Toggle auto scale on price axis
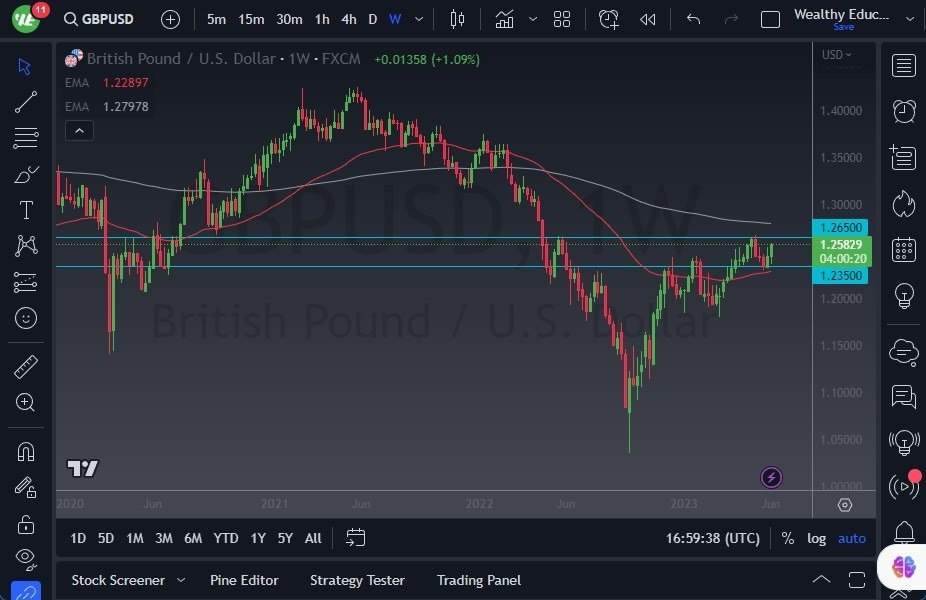 pyautogui.click(x=851, y=538)
